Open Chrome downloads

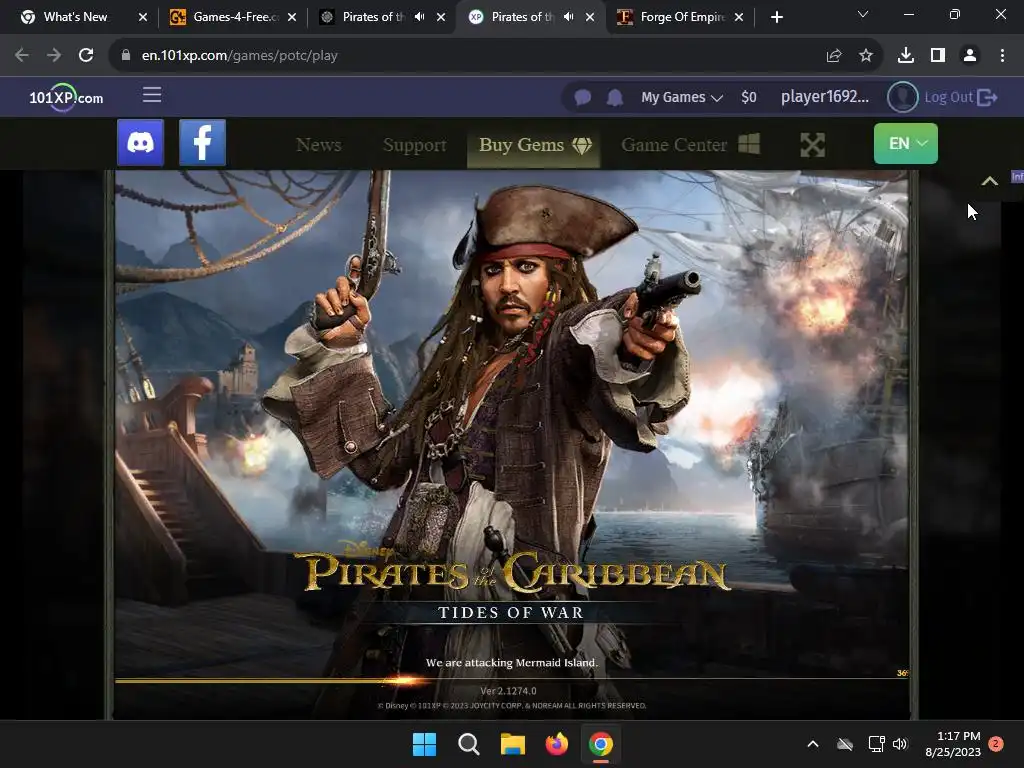(x=906, y=56)
